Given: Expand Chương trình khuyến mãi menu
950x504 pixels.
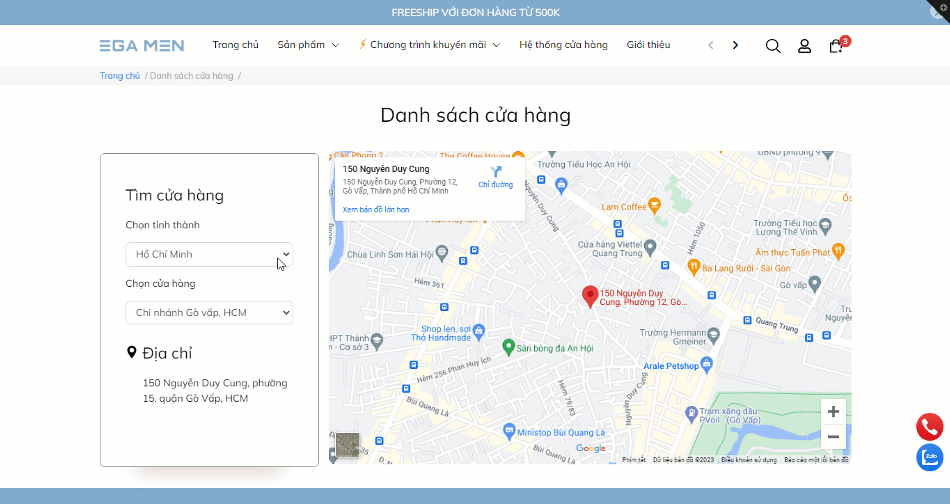Looking at the screenshot, I should tap(429, 45).
